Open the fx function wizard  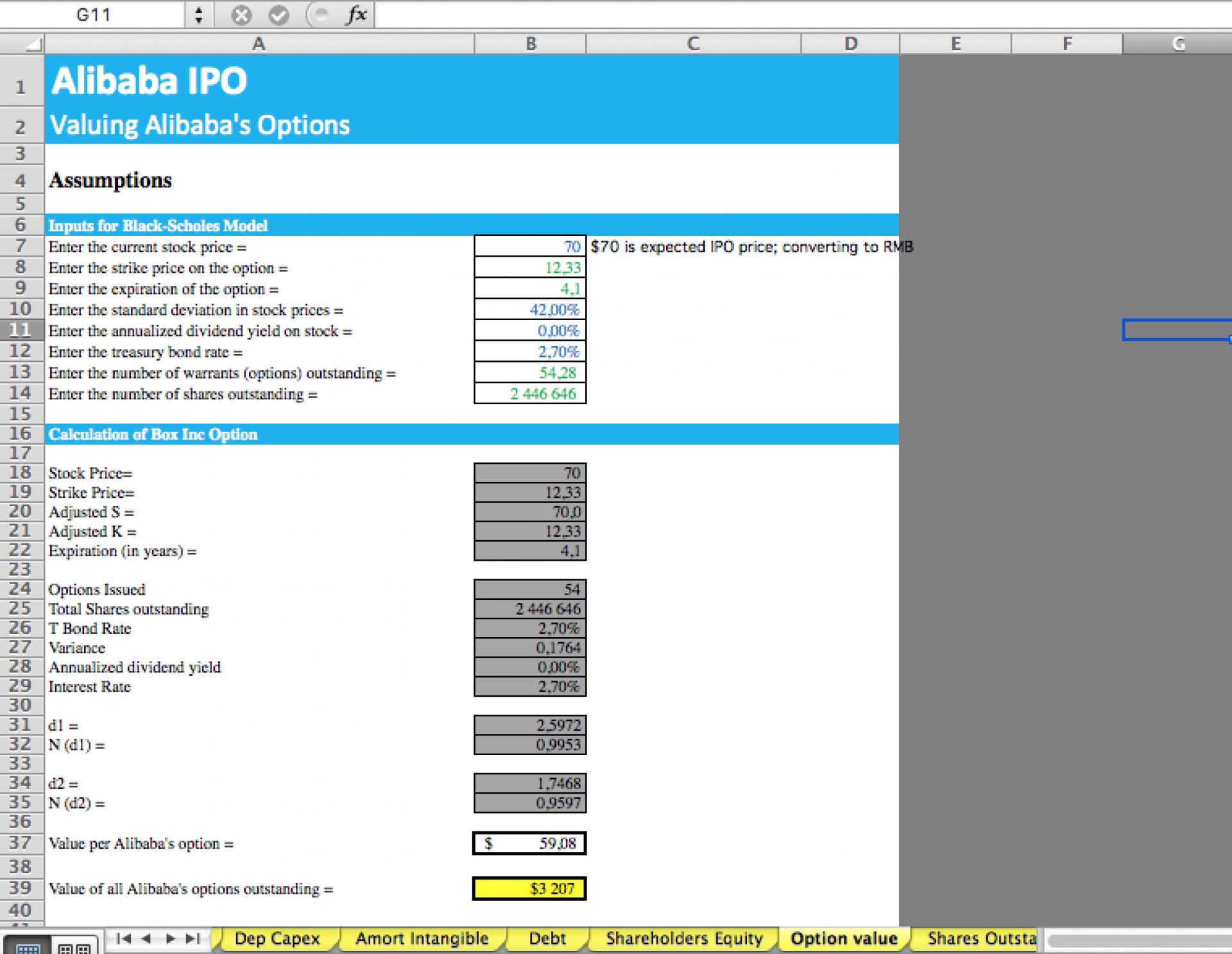click(x=356, y=15)
